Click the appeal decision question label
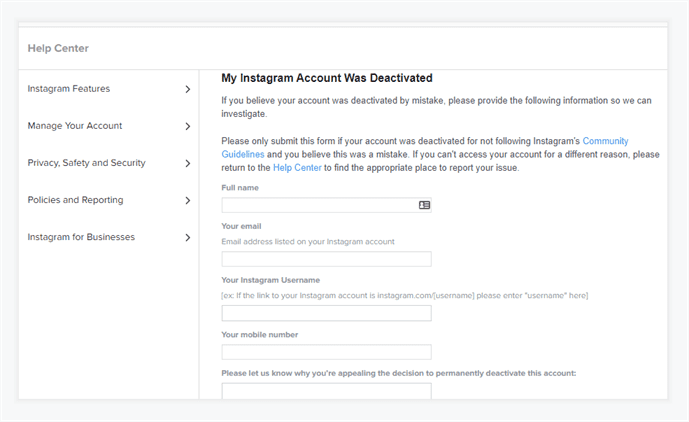The width and height of the screenshot is (689, 422). pos(399,373)
